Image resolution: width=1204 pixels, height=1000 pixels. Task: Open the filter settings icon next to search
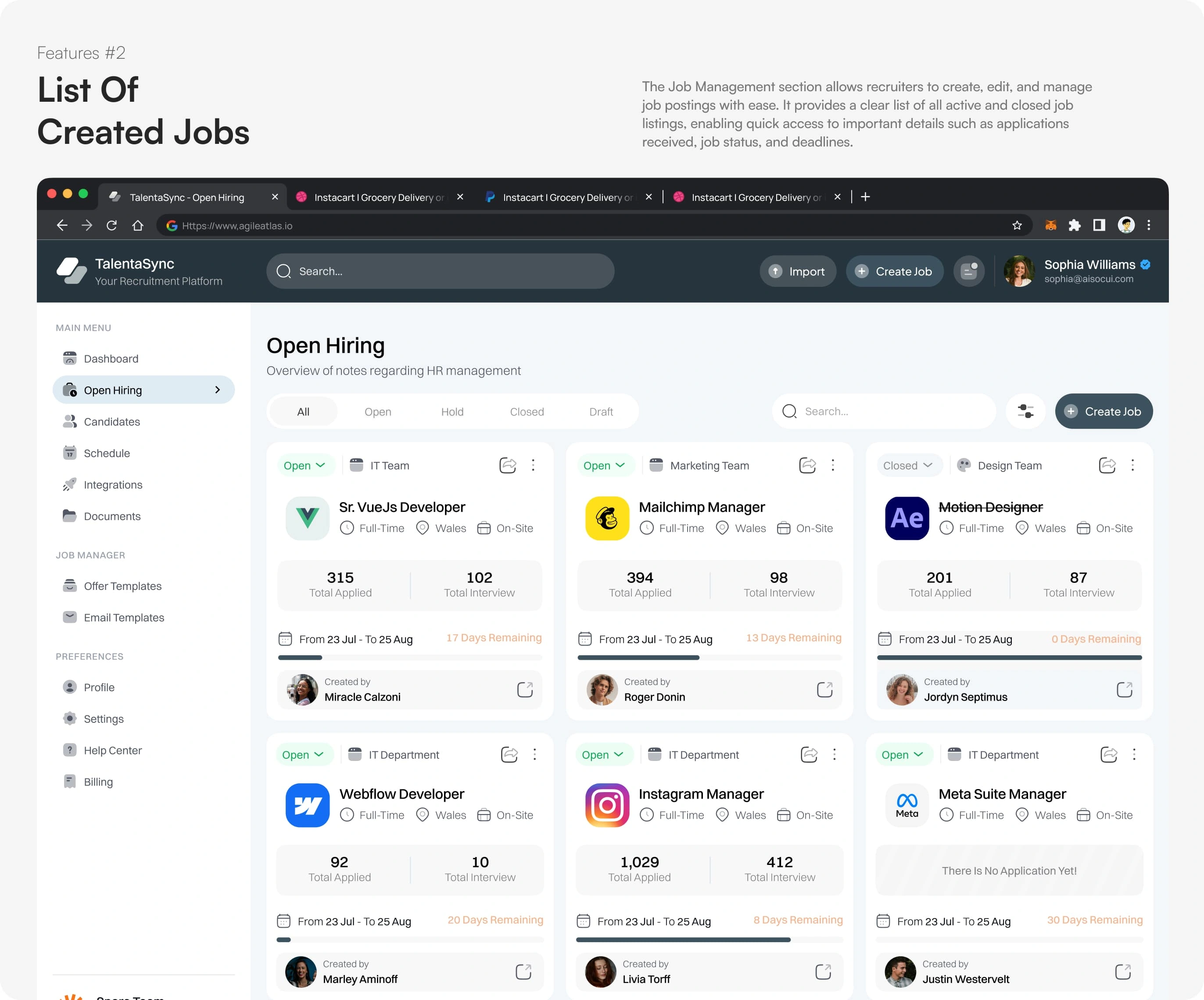1026,411
